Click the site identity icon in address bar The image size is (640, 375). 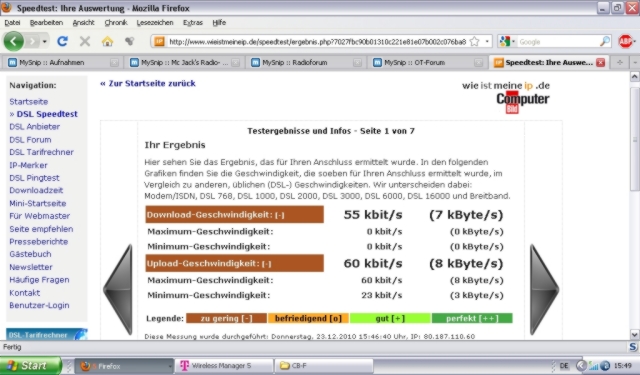click(x=159, y=42)
